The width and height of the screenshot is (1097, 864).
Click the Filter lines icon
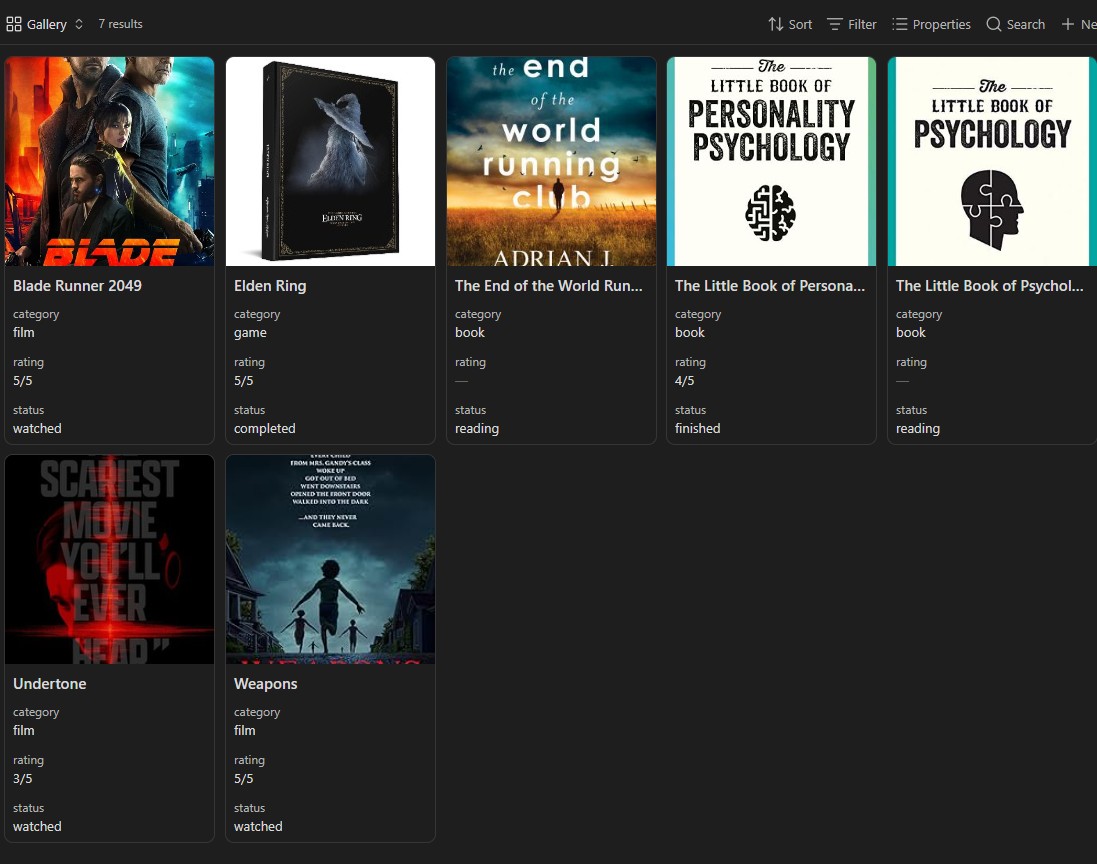click(834, 24)
